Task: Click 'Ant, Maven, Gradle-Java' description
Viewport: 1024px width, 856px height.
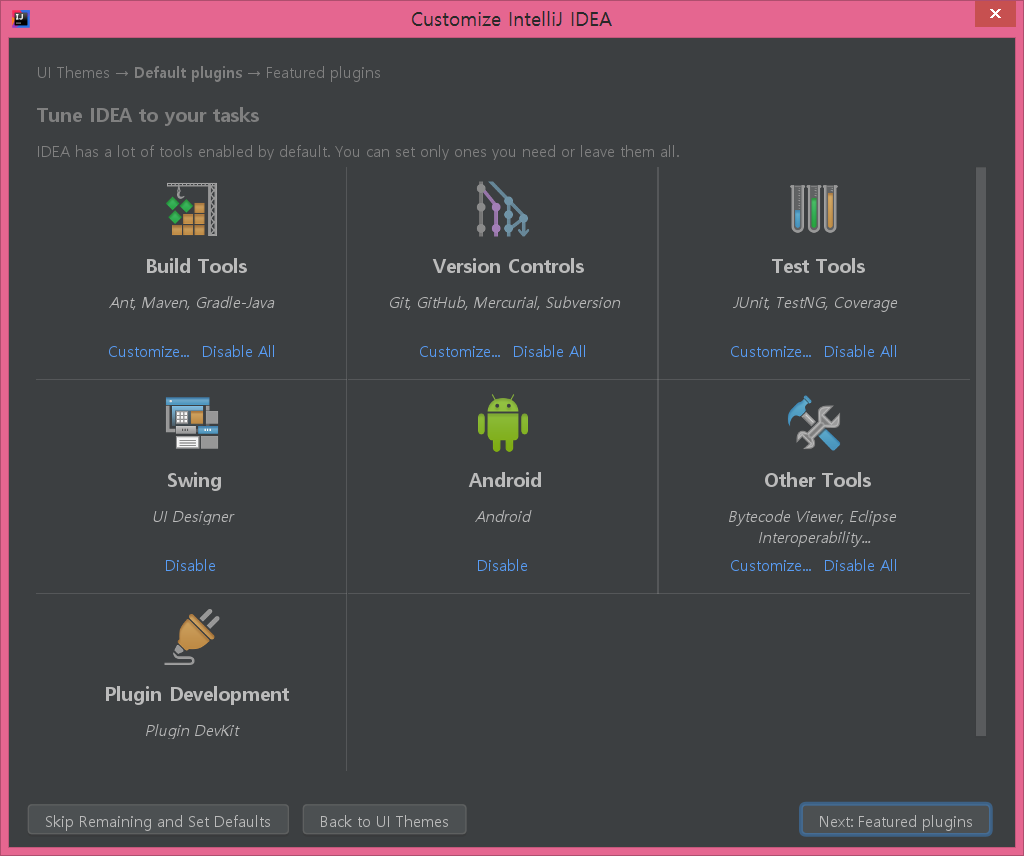Action: (192, 303)
